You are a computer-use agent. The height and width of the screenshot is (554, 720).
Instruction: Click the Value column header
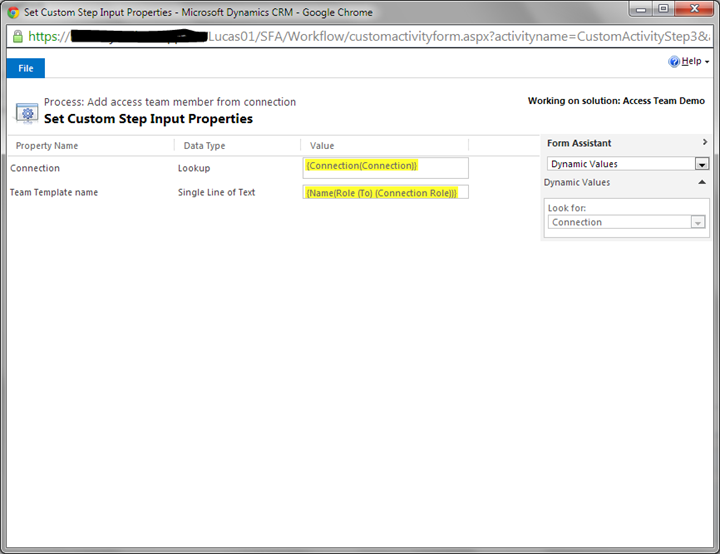[322, 146]
